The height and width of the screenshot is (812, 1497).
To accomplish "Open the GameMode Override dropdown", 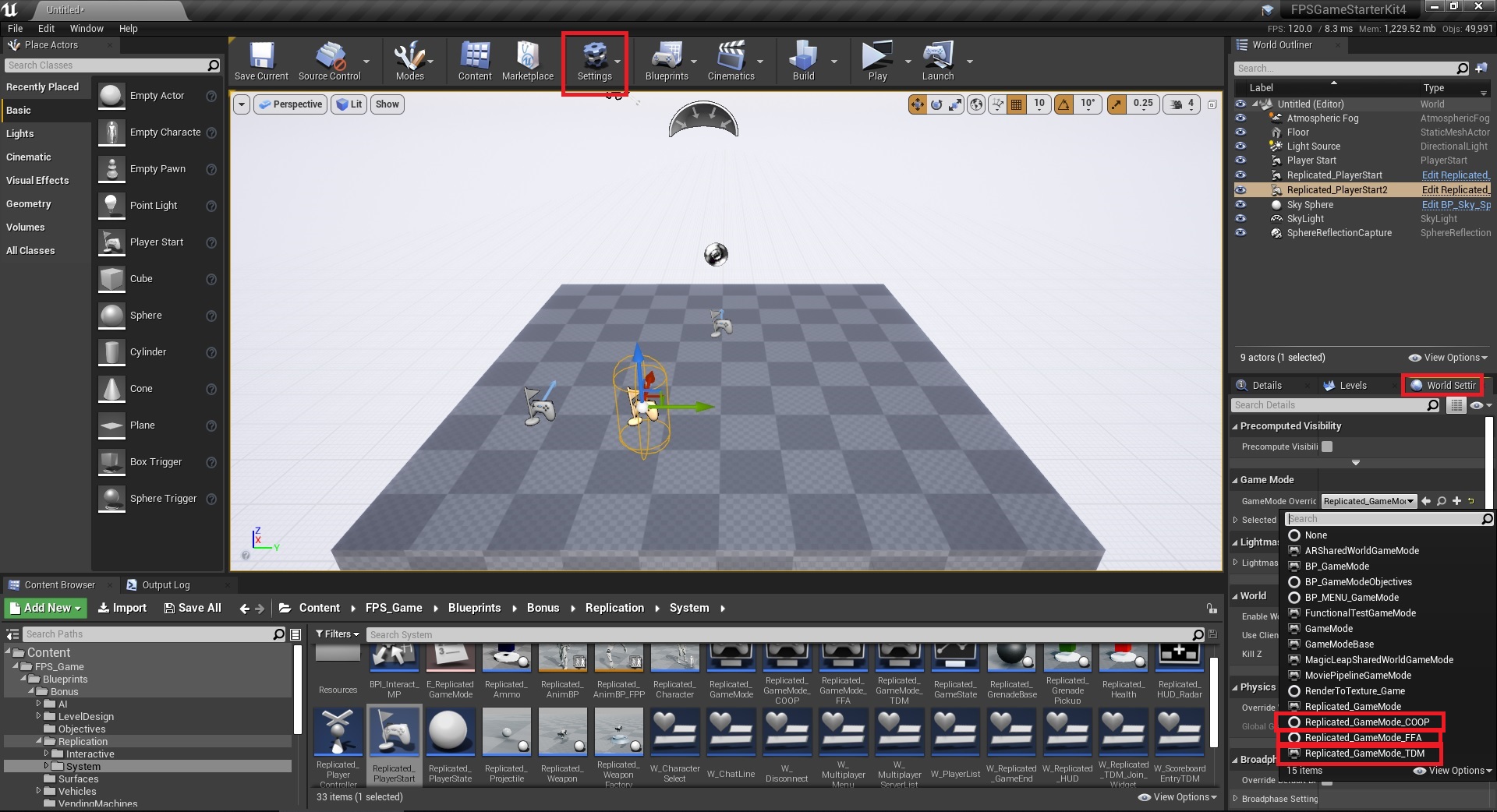I will tap(1368, 501).
